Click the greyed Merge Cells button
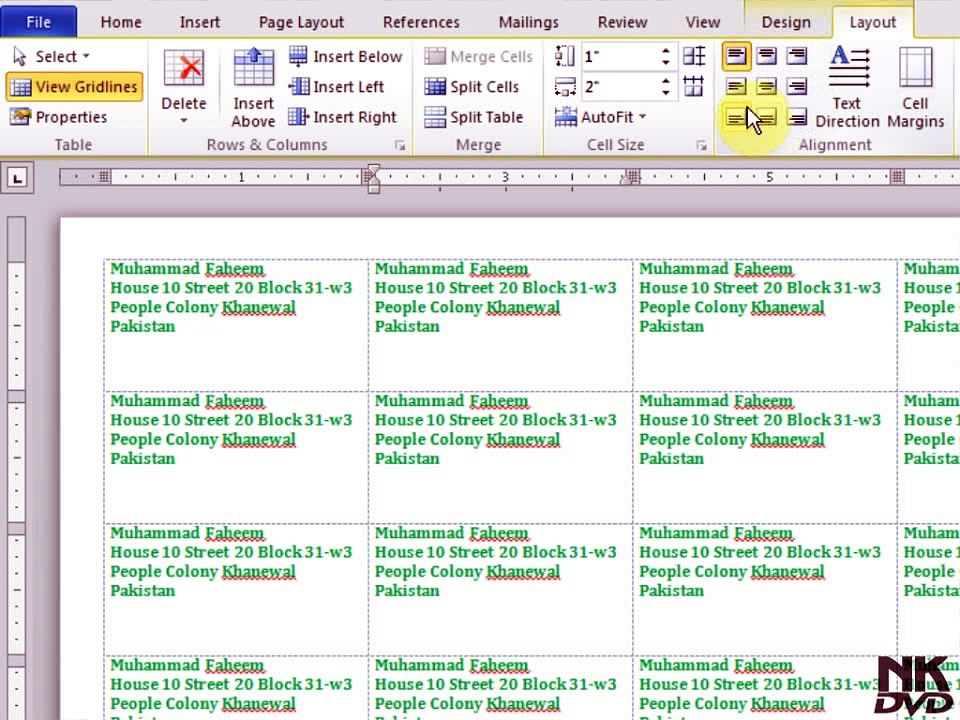960x720 pixels. pos(478,56)
